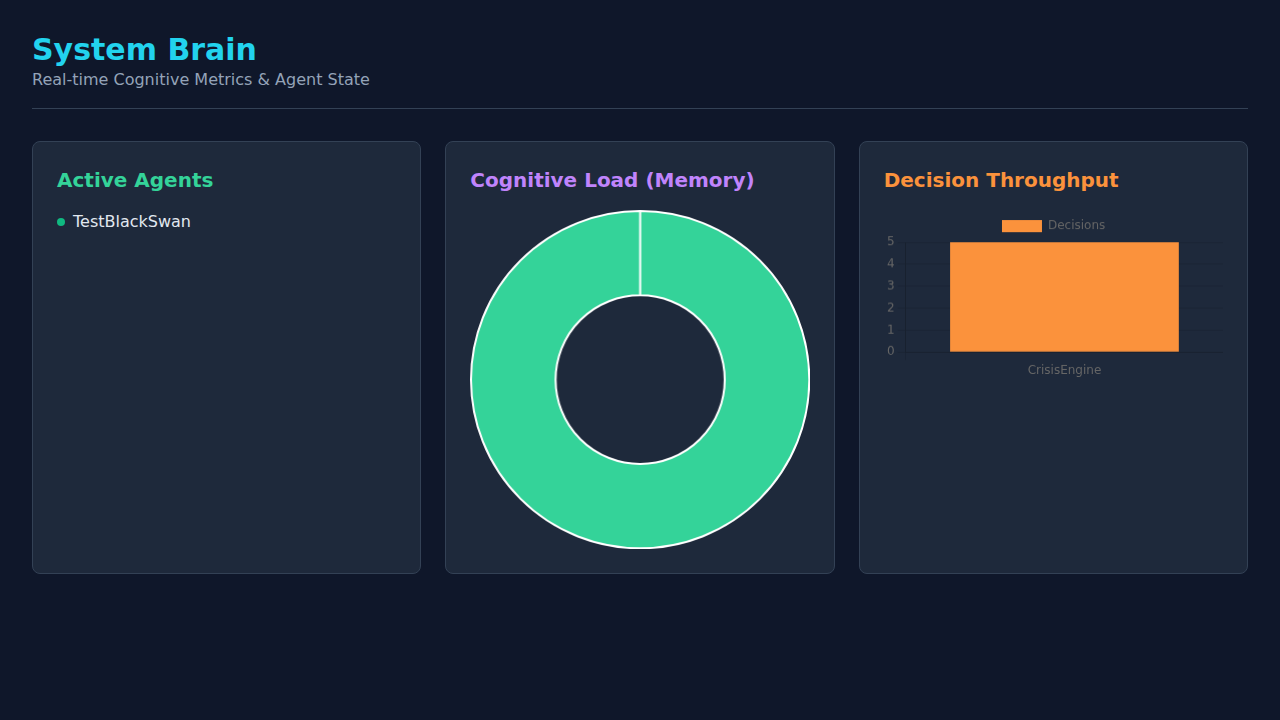The height and width of the screenshot is (720, 1280).
Task: Click the y-axis value 5
Action: click(x=890, y=242)
